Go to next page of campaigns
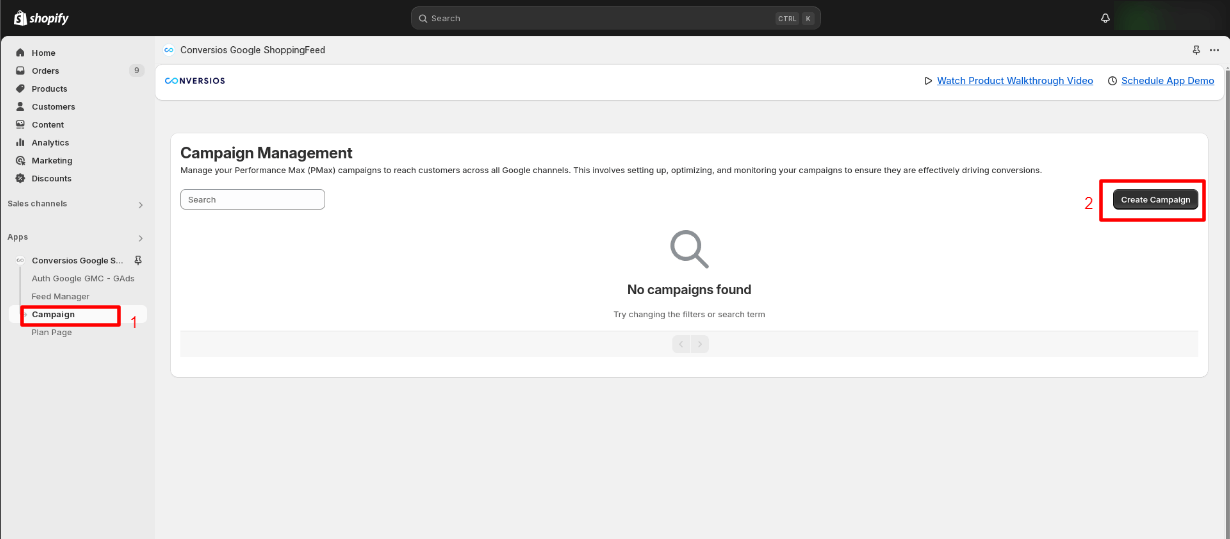This screenshot has height=539, width=1230. (x=700, y=344)
